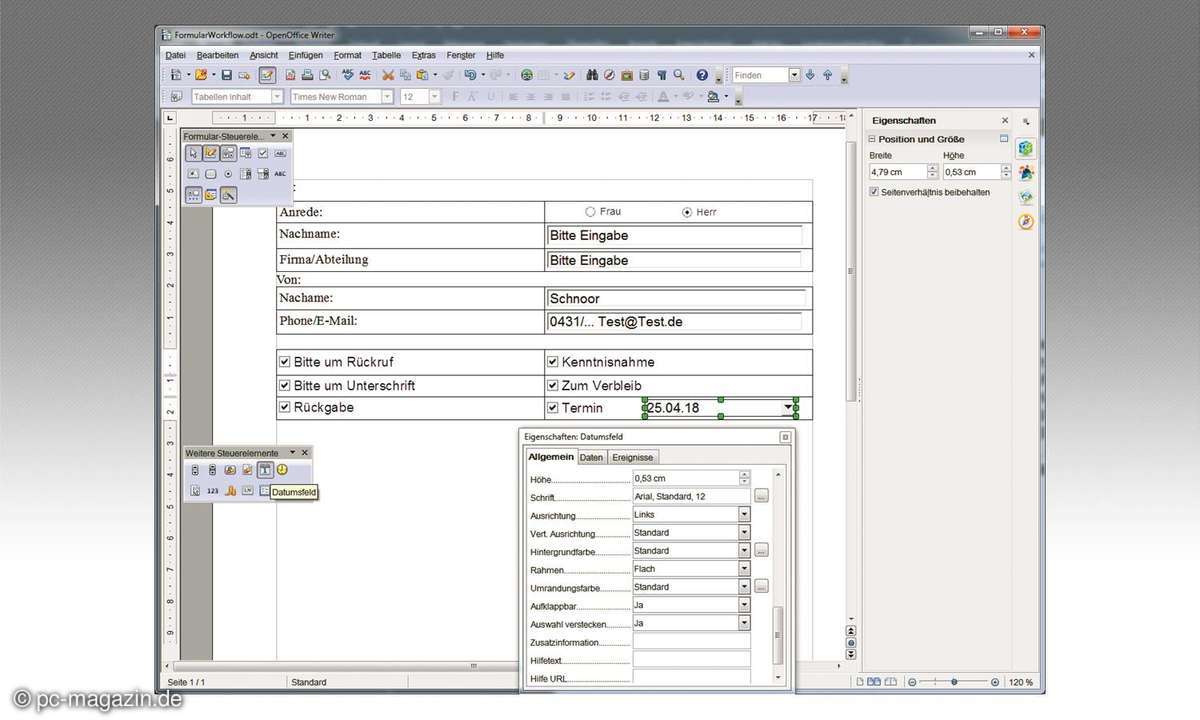
Task: Close the Weitere Steuerelemente toolbar
Action: click(x=306, y=453)
